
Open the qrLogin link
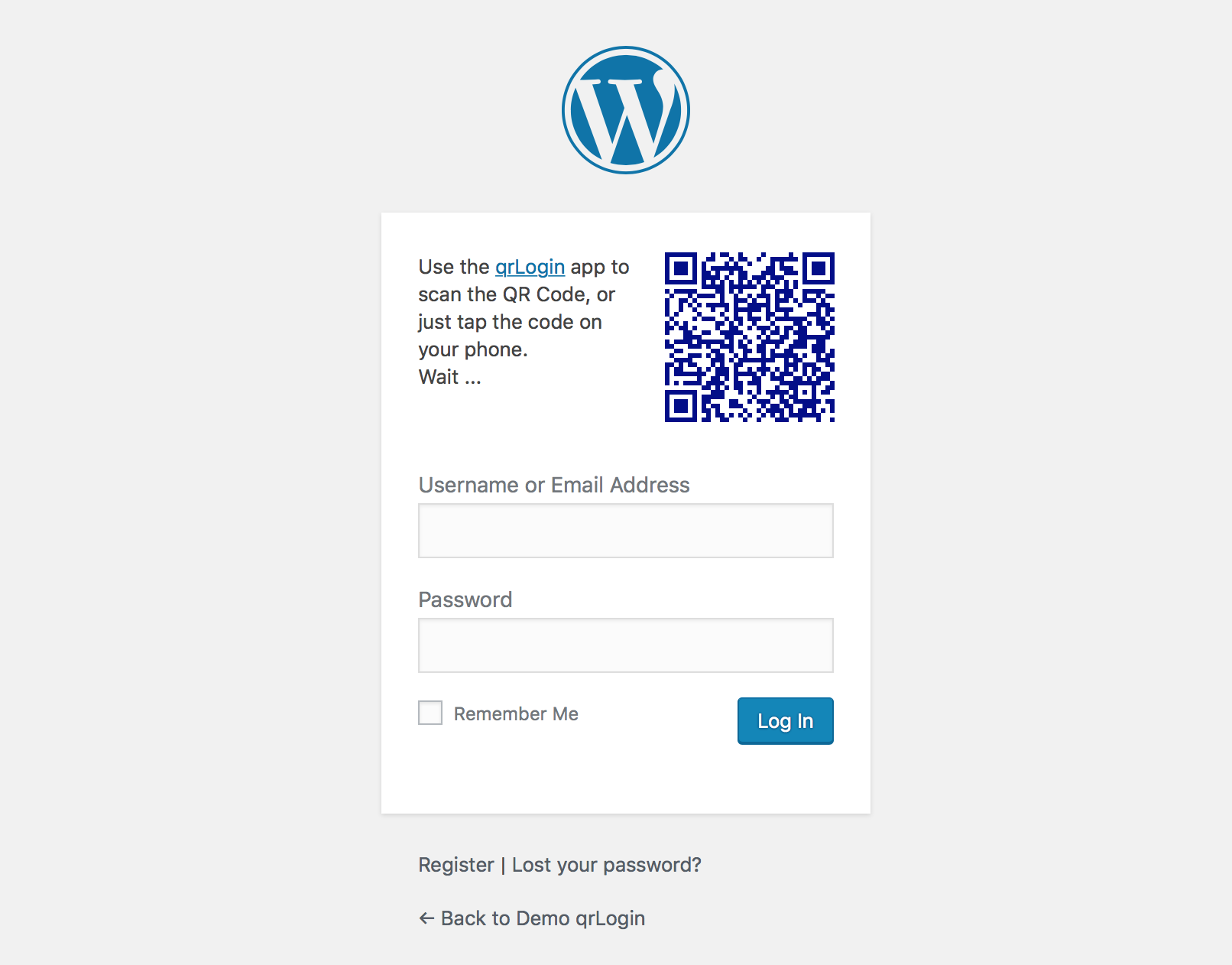(x=529, y=267)
